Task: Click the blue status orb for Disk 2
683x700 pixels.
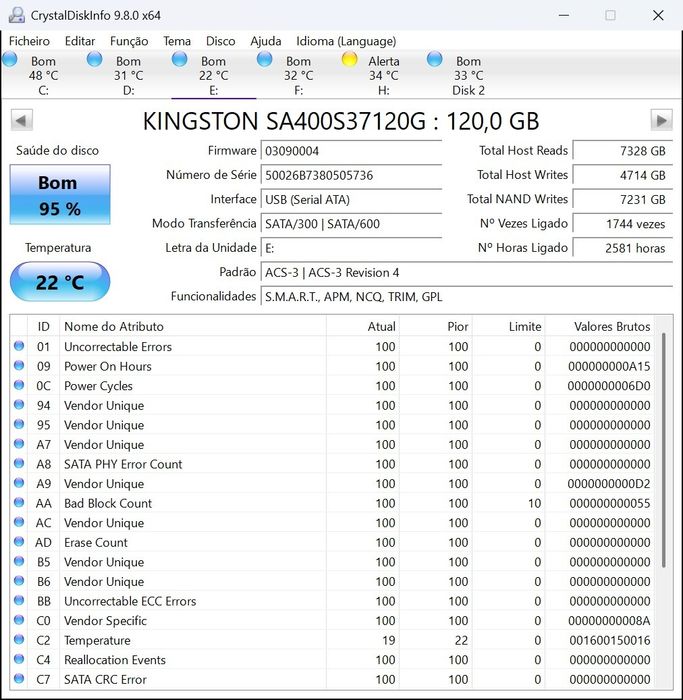Action: tap(434, 59)
